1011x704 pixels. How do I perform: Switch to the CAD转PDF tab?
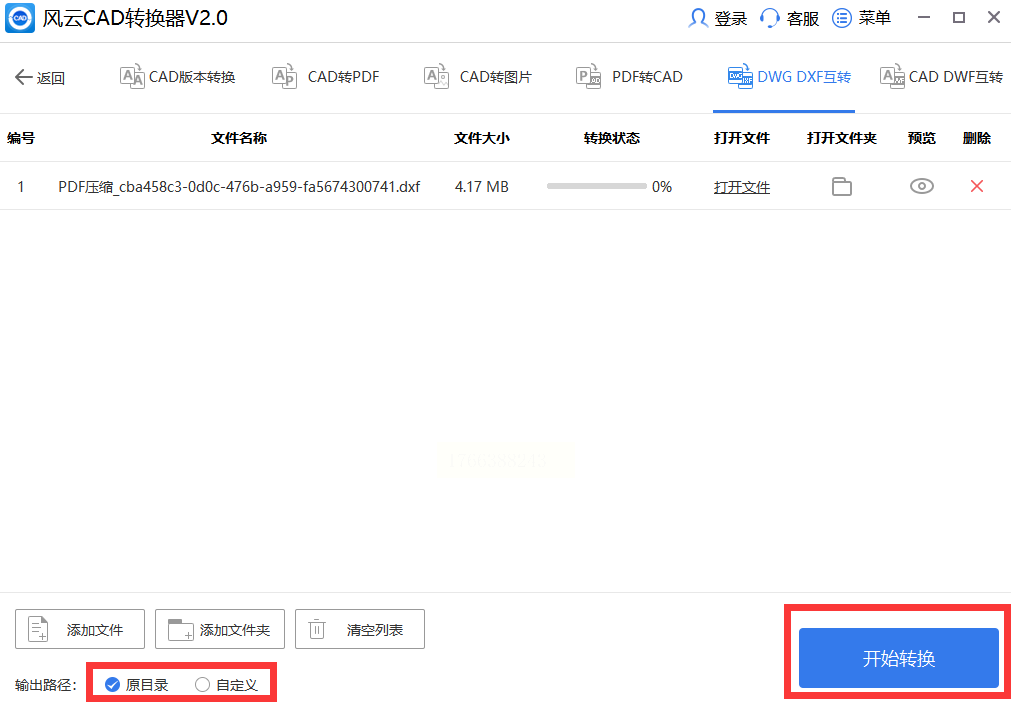pos(326,77)
